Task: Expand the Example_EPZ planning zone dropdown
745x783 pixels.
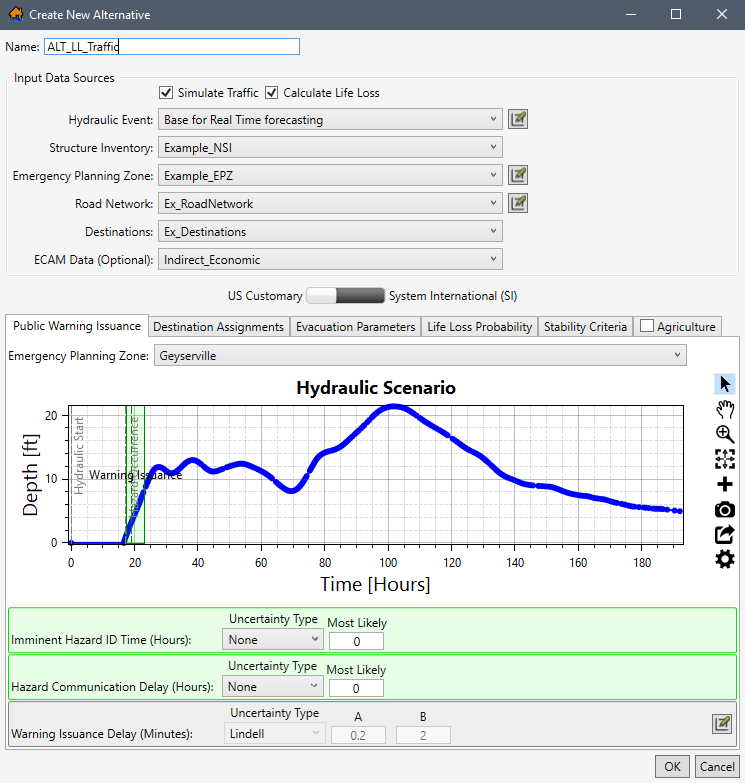Action: point(330,175)
